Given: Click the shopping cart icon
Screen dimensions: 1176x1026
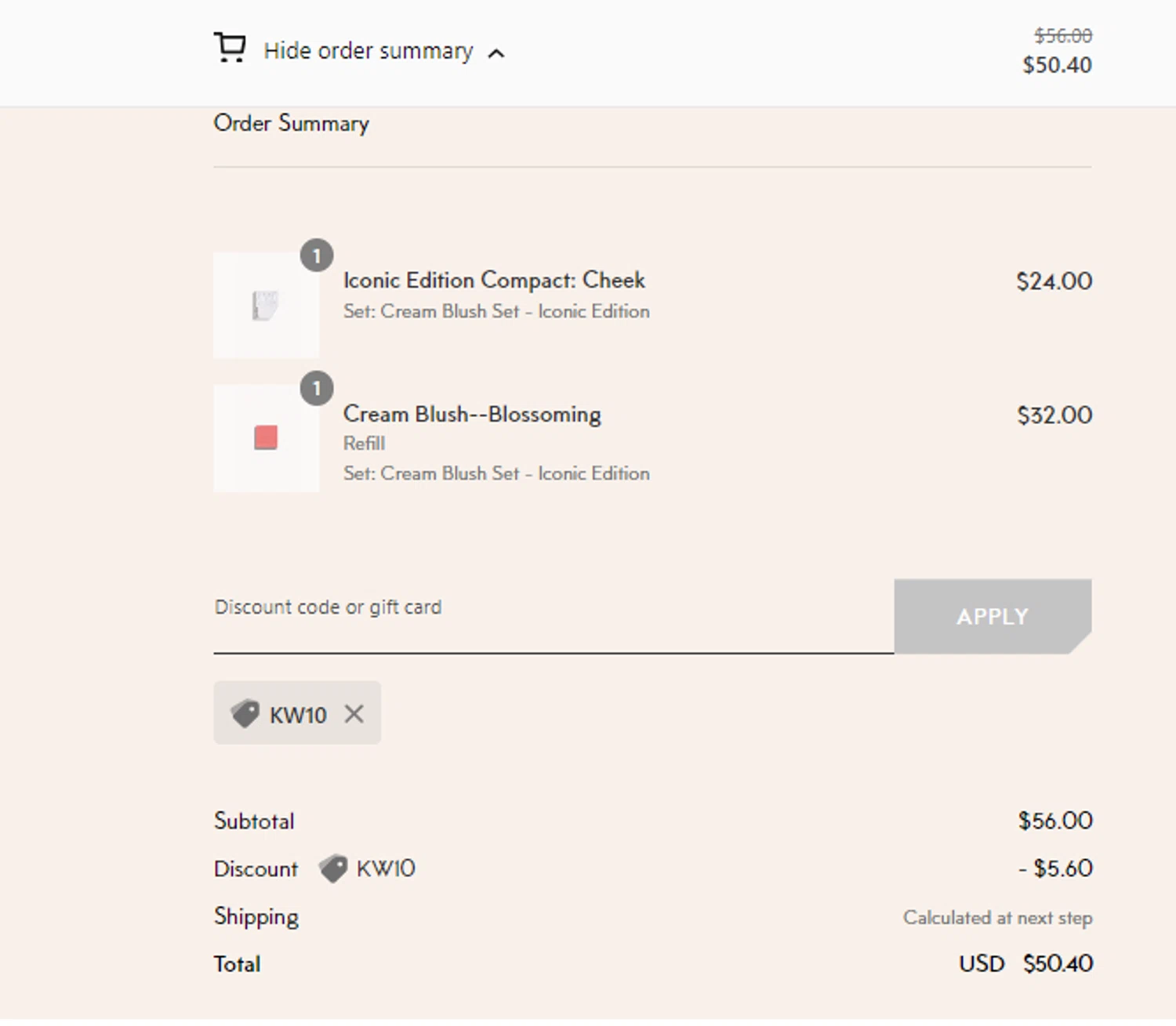Looking at the screenshot, I should coord(230,48).
